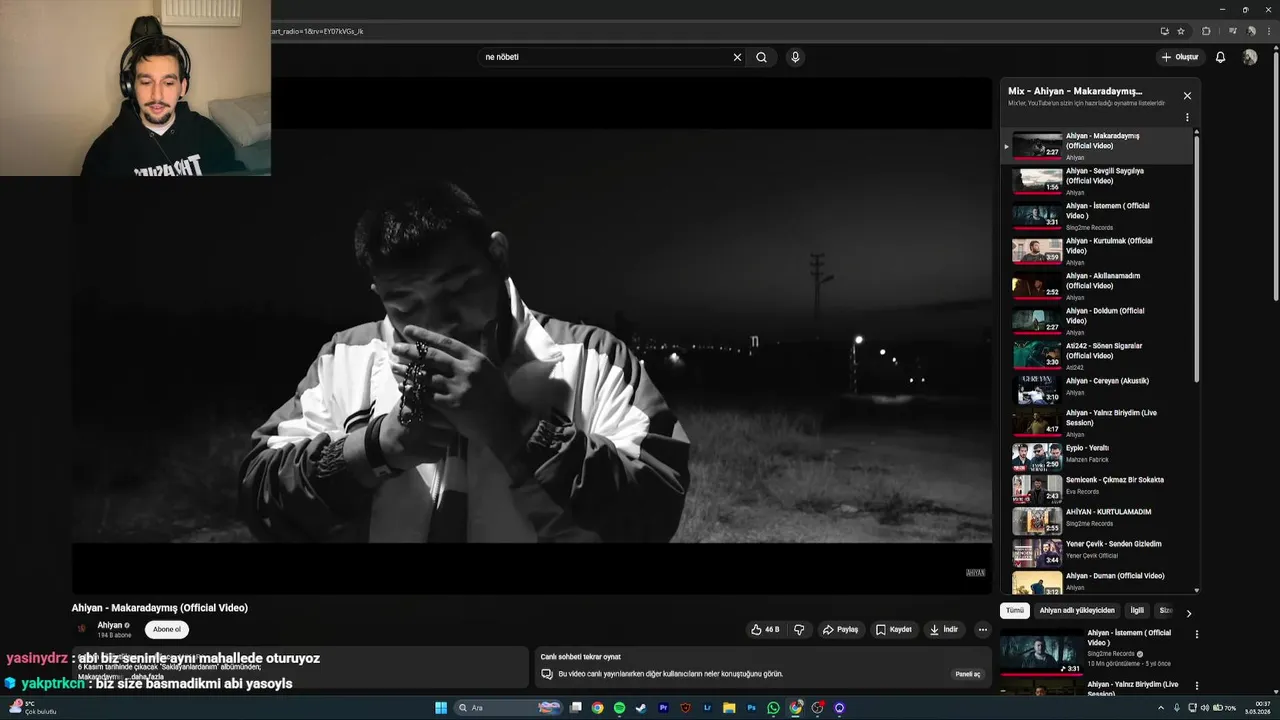Select the Ahiyan adlı yükleyiciden chip
1280x720 pixels.
point(1077,610)
